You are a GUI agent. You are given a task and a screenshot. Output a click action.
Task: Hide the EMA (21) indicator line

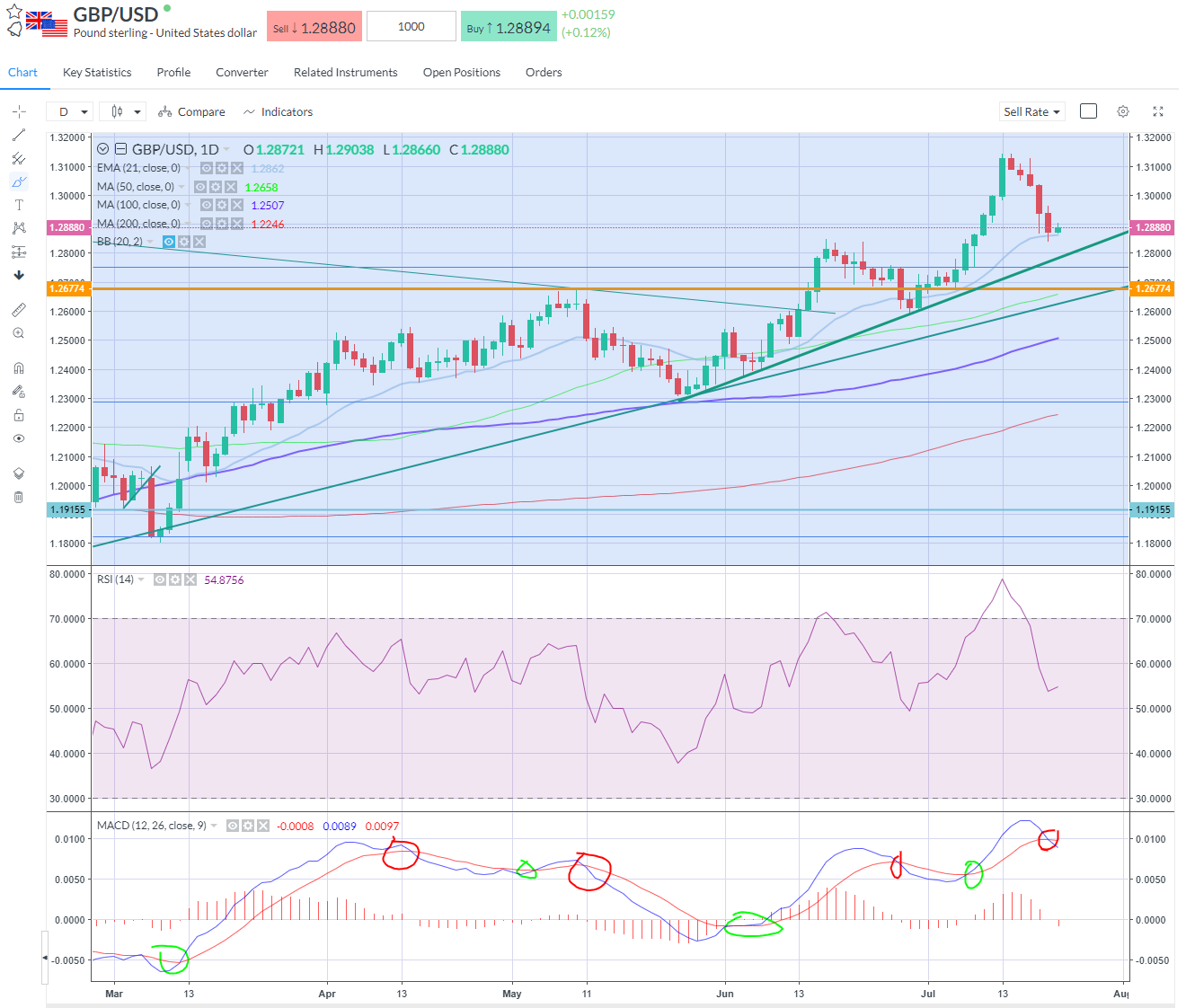pos(207,168)
